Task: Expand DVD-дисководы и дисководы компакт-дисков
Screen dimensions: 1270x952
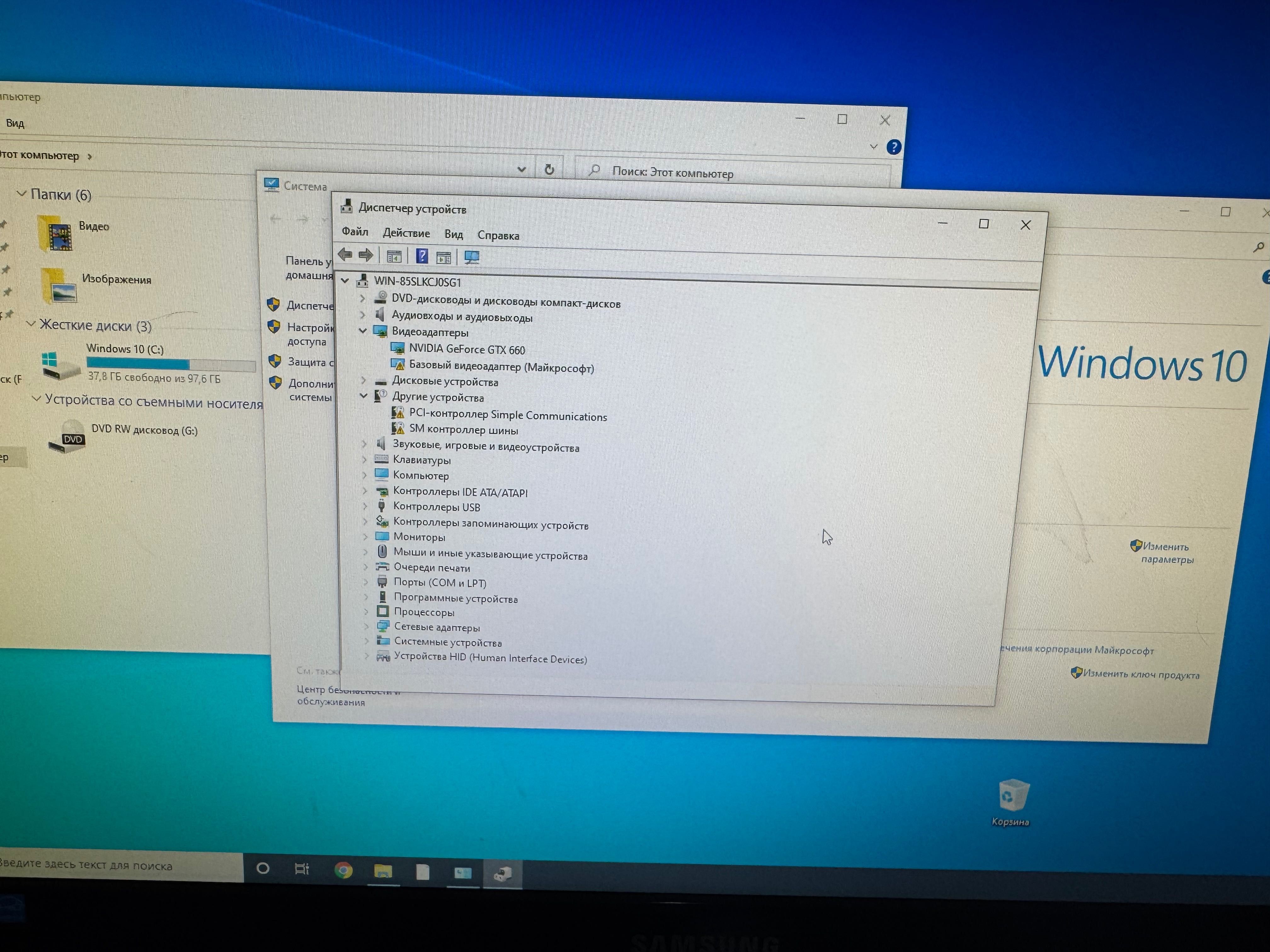Action: coord(362,298)
